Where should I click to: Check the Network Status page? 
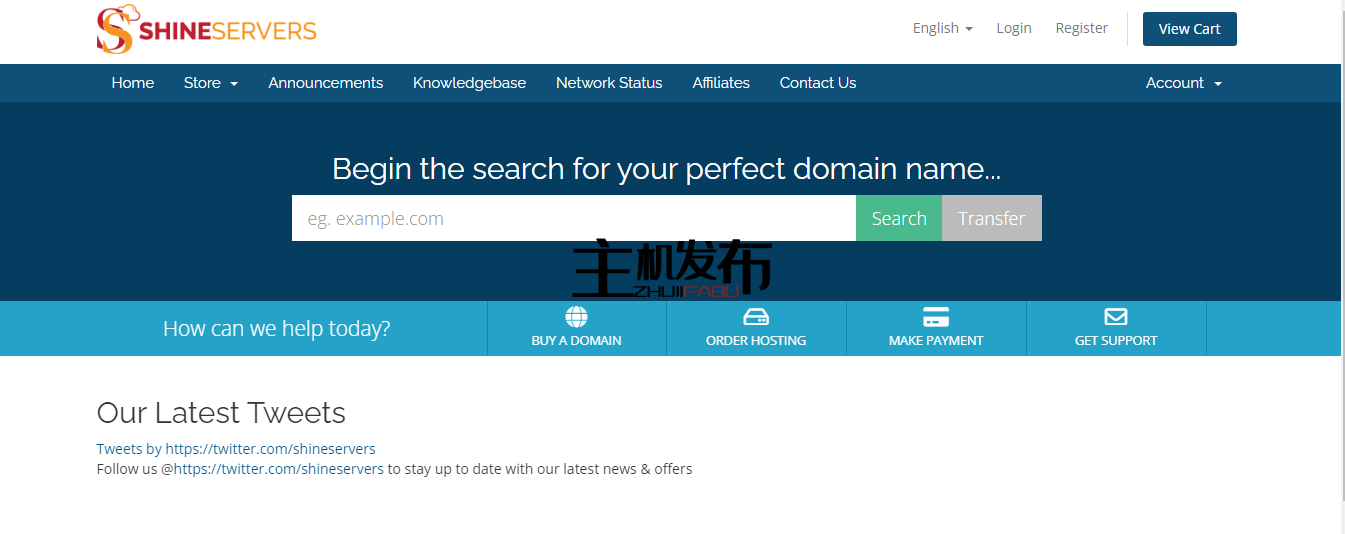pos(609,83)
